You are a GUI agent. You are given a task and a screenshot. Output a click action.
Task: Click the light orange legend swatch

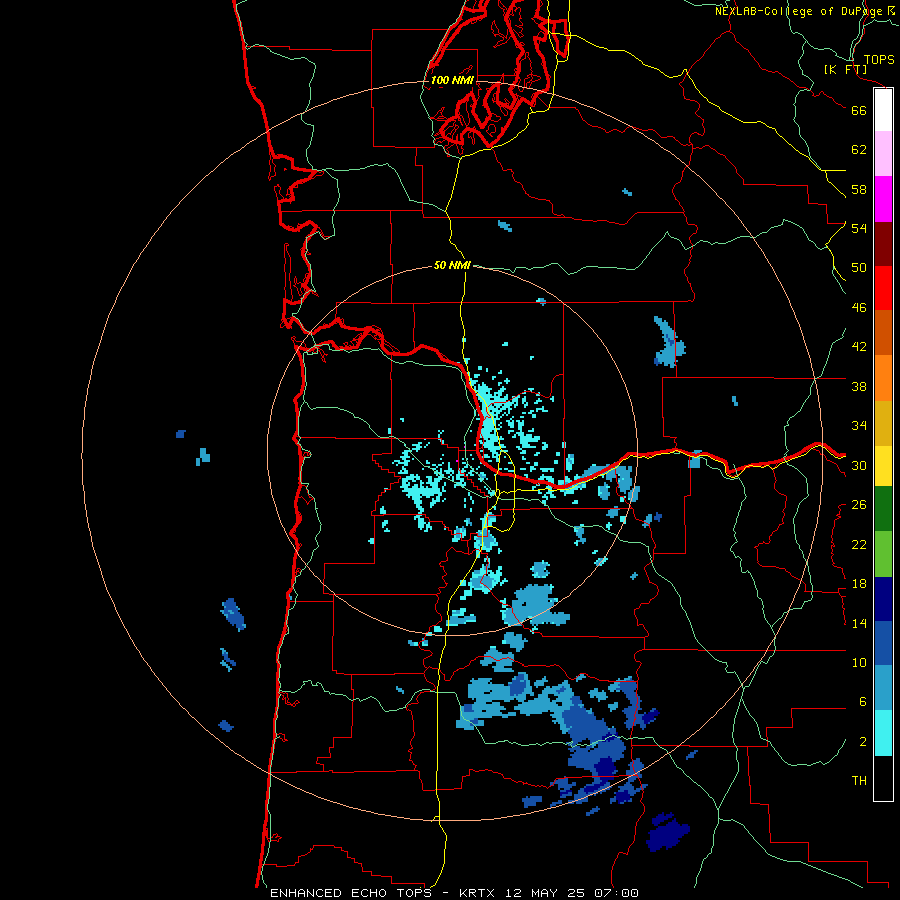point(883,378)
